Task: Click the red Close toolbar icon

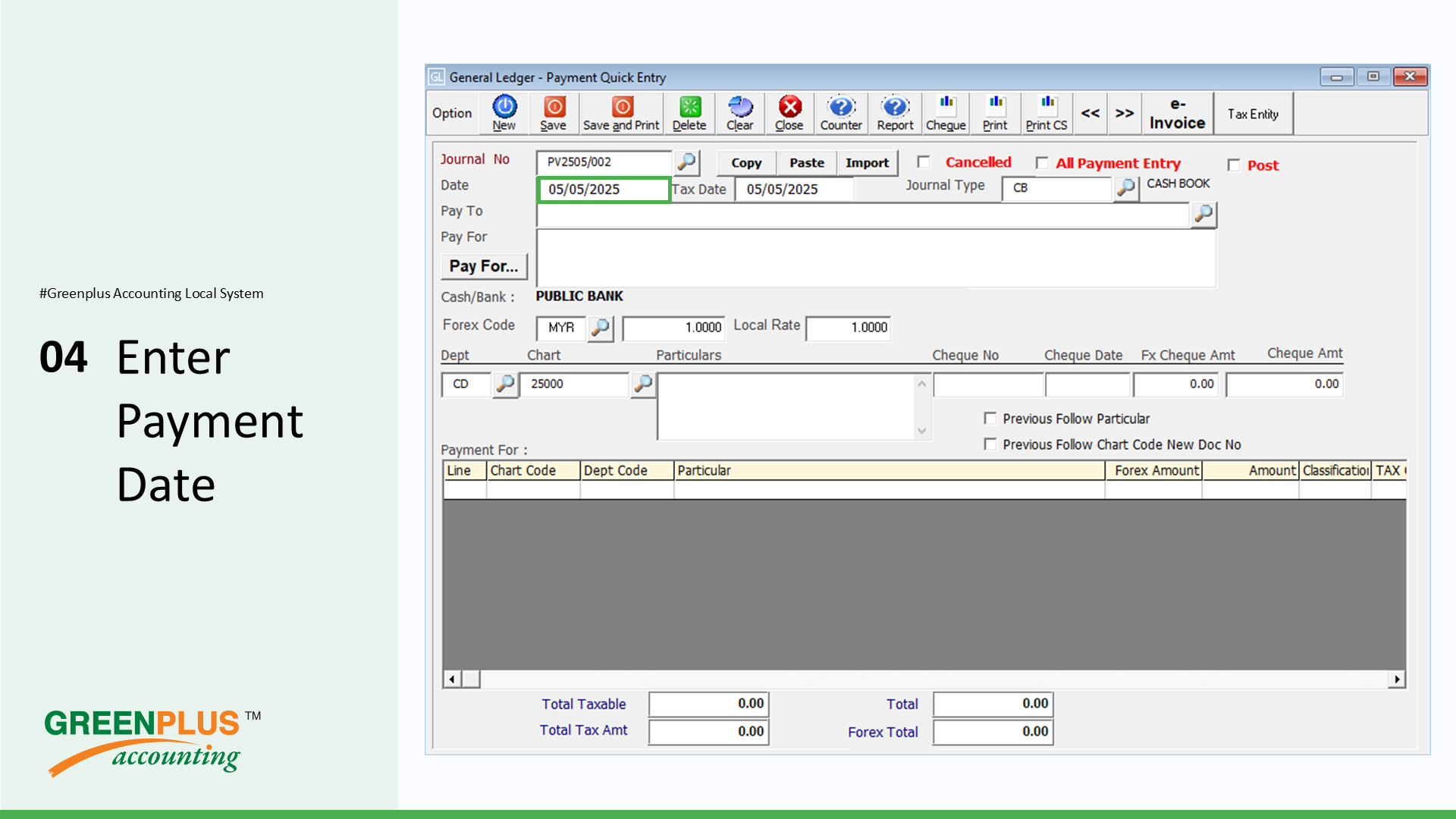Action: tap(789, 114)
